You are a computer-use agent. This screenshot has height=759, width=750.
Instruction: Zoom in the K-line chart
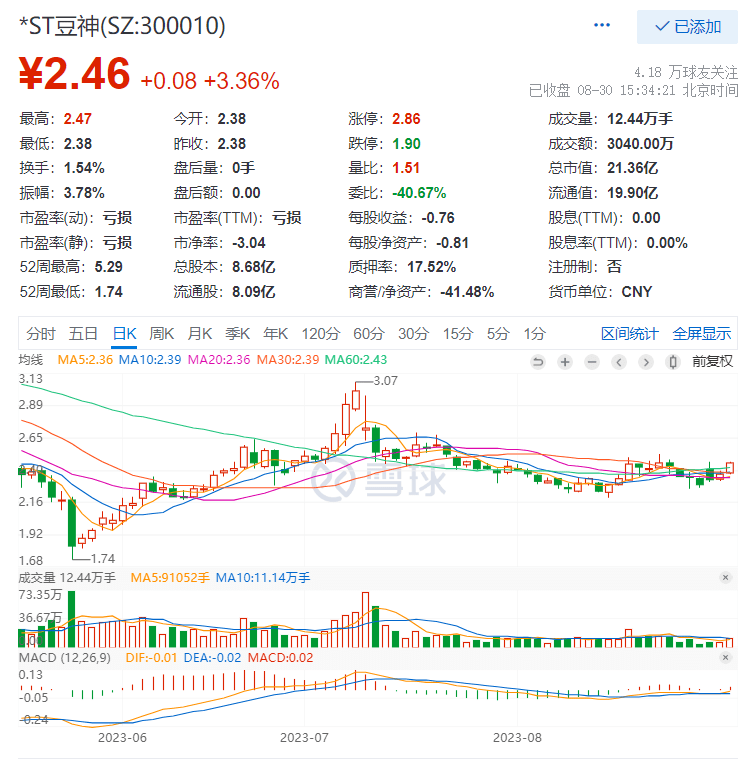566,361
